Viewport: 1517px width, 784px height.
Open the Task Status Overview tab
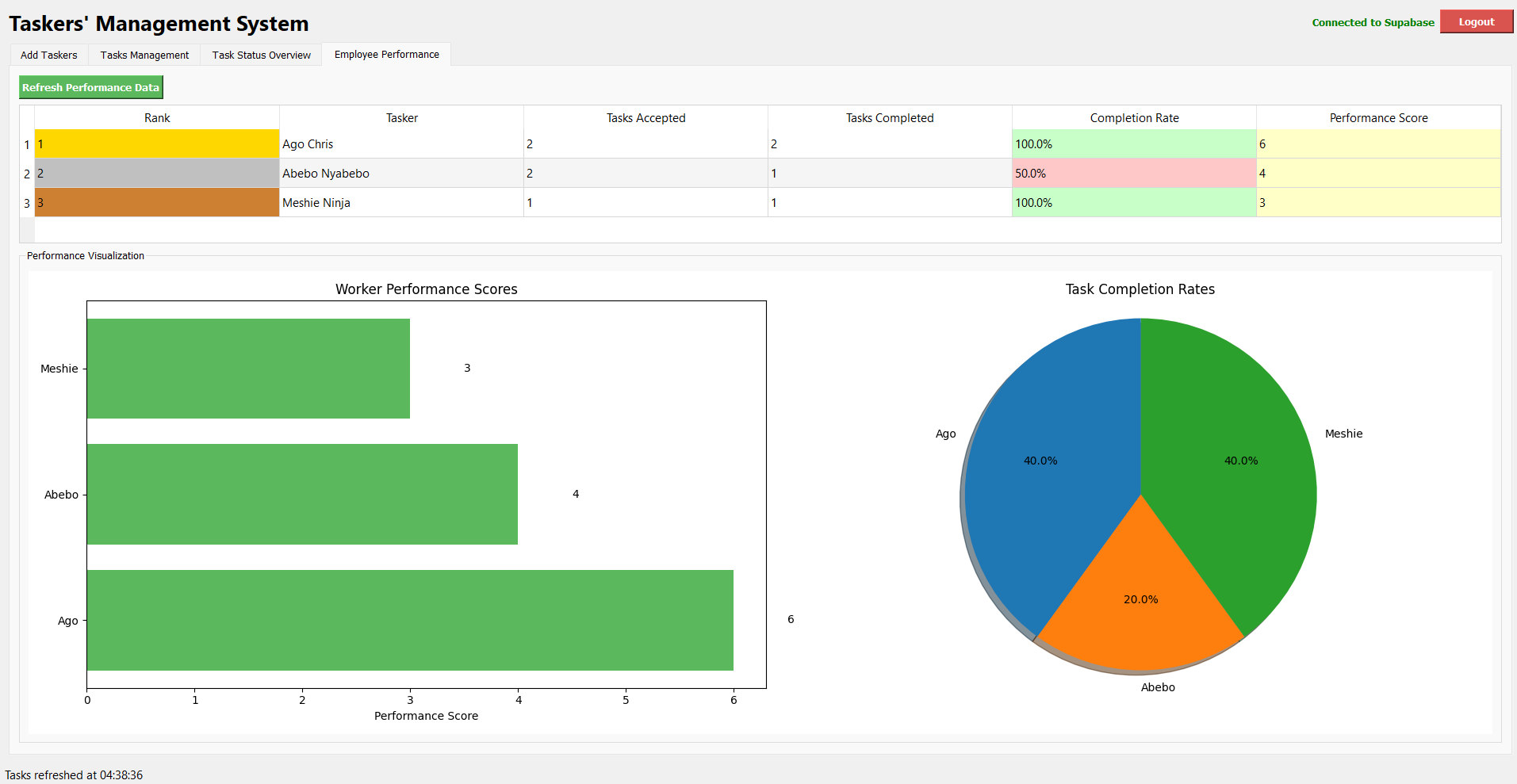(x=261, y=55)
